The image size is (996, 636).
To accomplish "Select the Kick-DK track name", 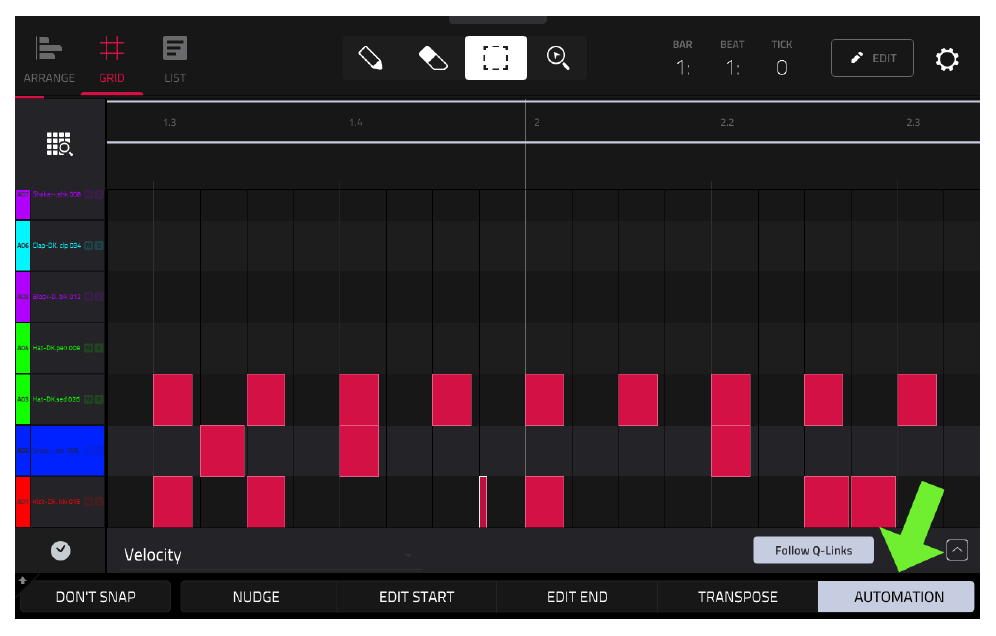I will click(57, 501).
